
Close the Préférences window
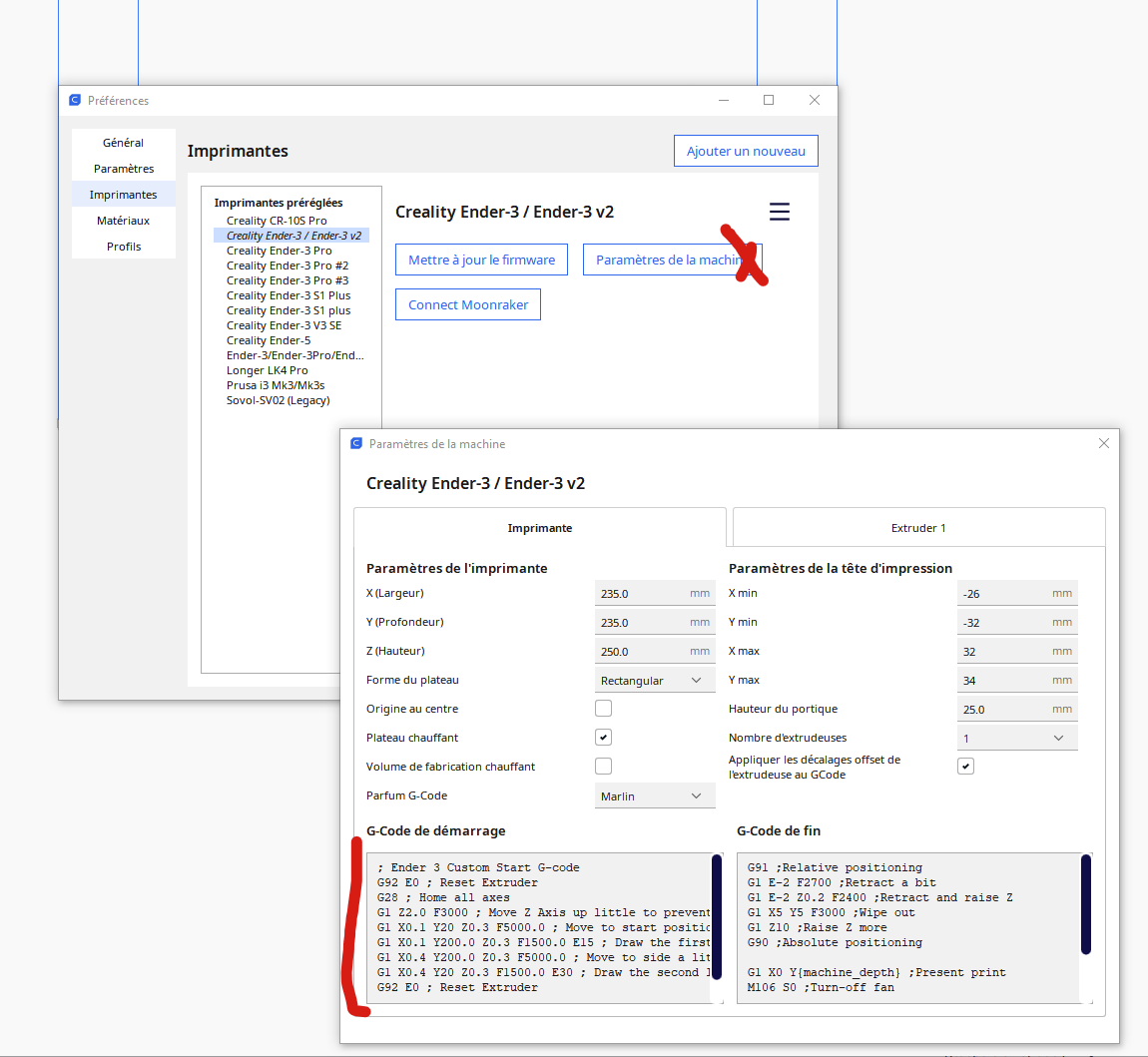(815, 100)
